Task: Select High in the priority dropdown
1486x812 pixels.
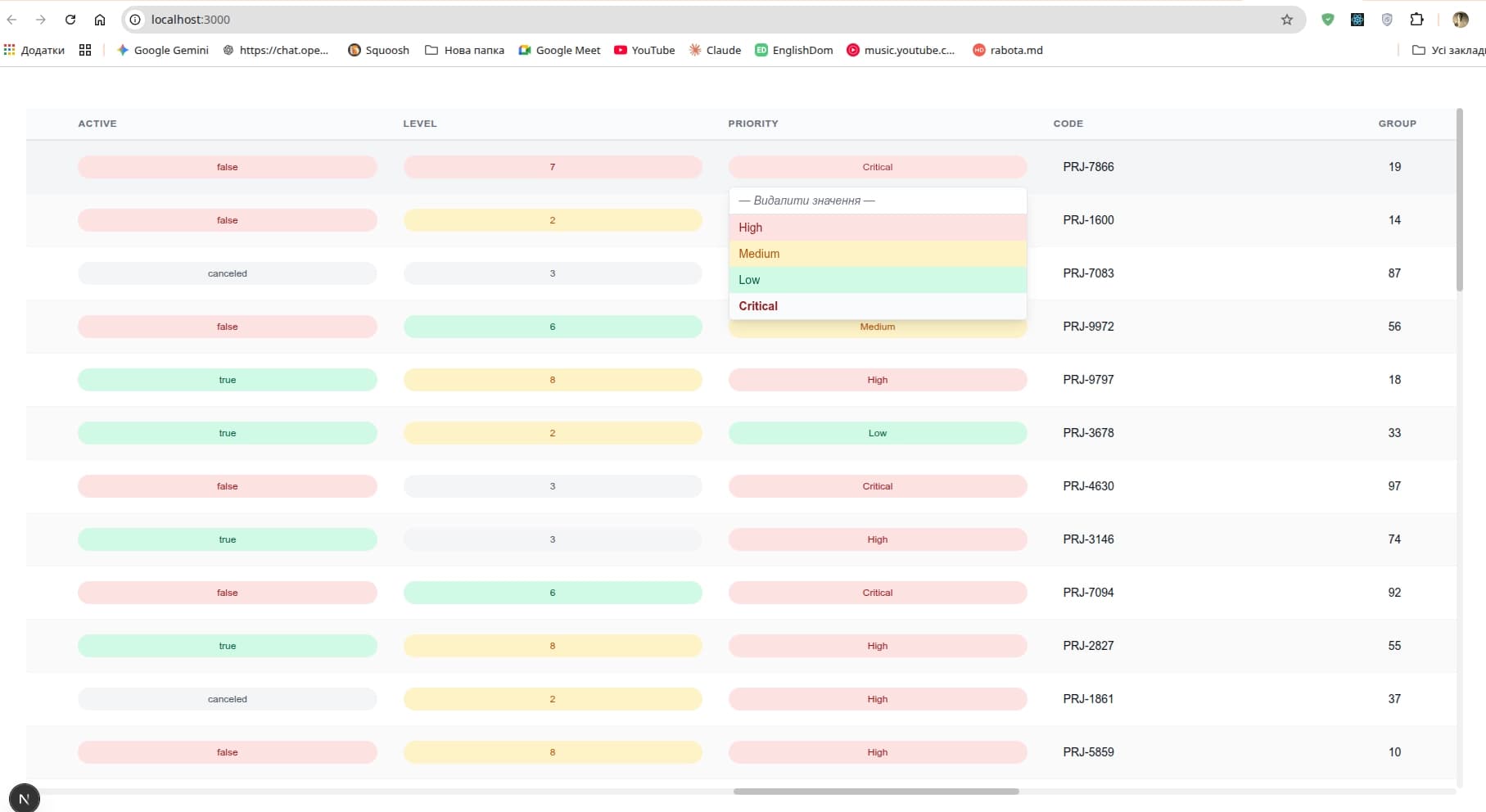Action: click(878, 228)
